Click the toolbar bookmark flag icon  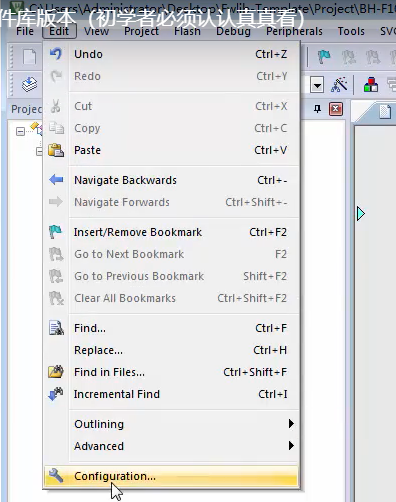click(324, 56)
